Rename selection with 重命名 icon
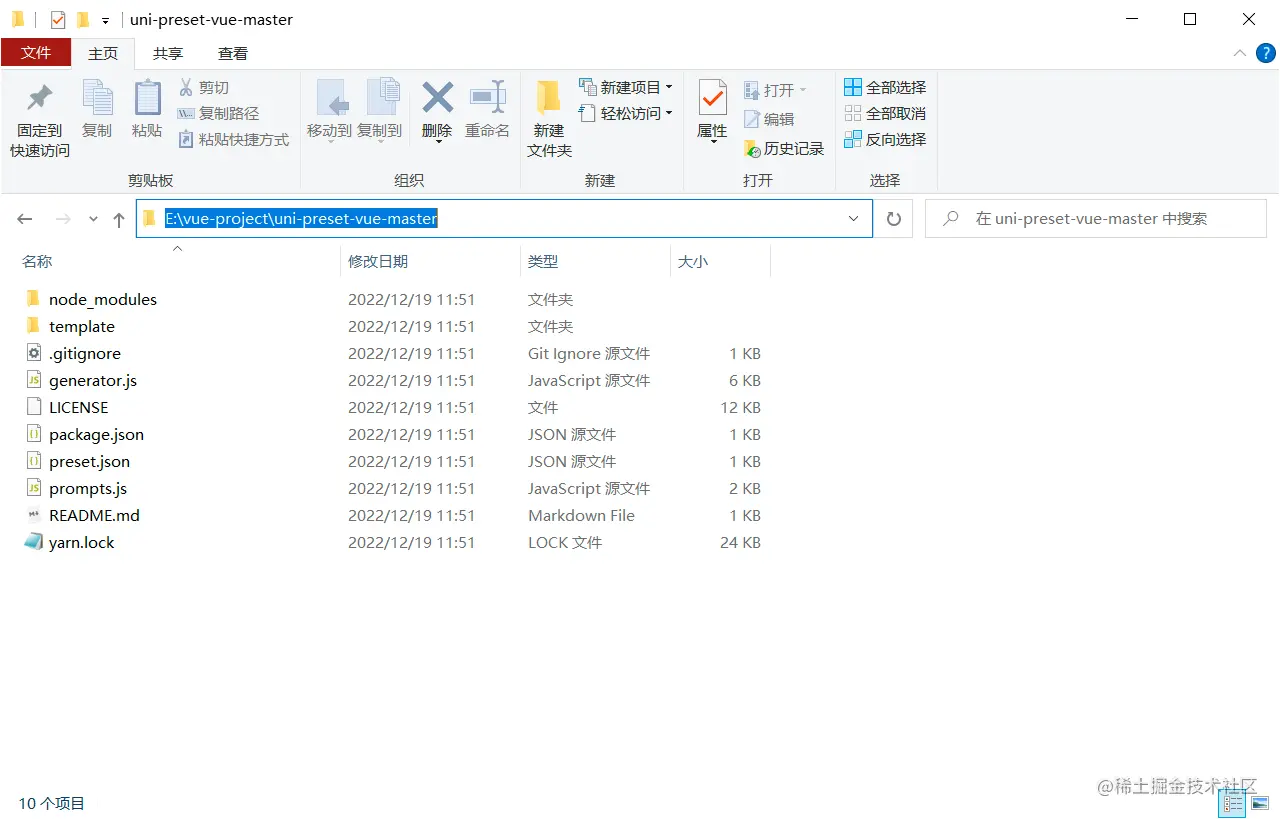Image resolution: width=1280 pixels, height=819 pixels. point(487,112)
